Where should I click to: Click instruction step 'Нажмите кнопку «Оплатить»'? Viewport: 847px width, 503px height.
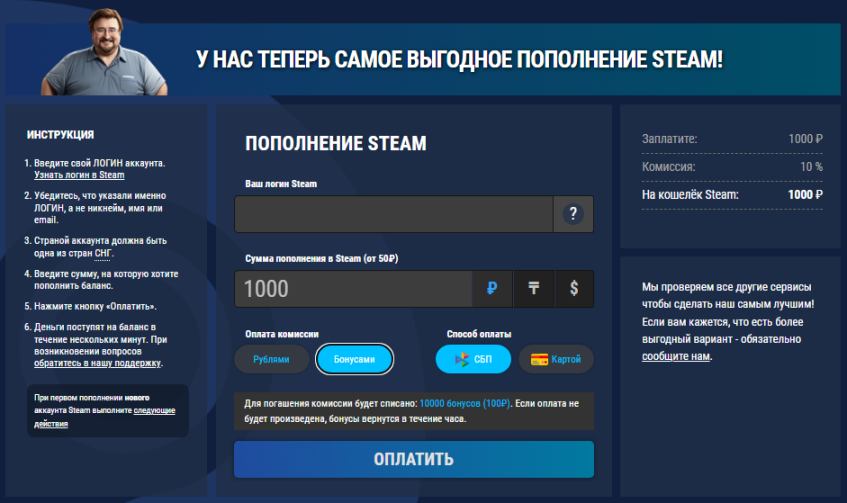[95, 306]
